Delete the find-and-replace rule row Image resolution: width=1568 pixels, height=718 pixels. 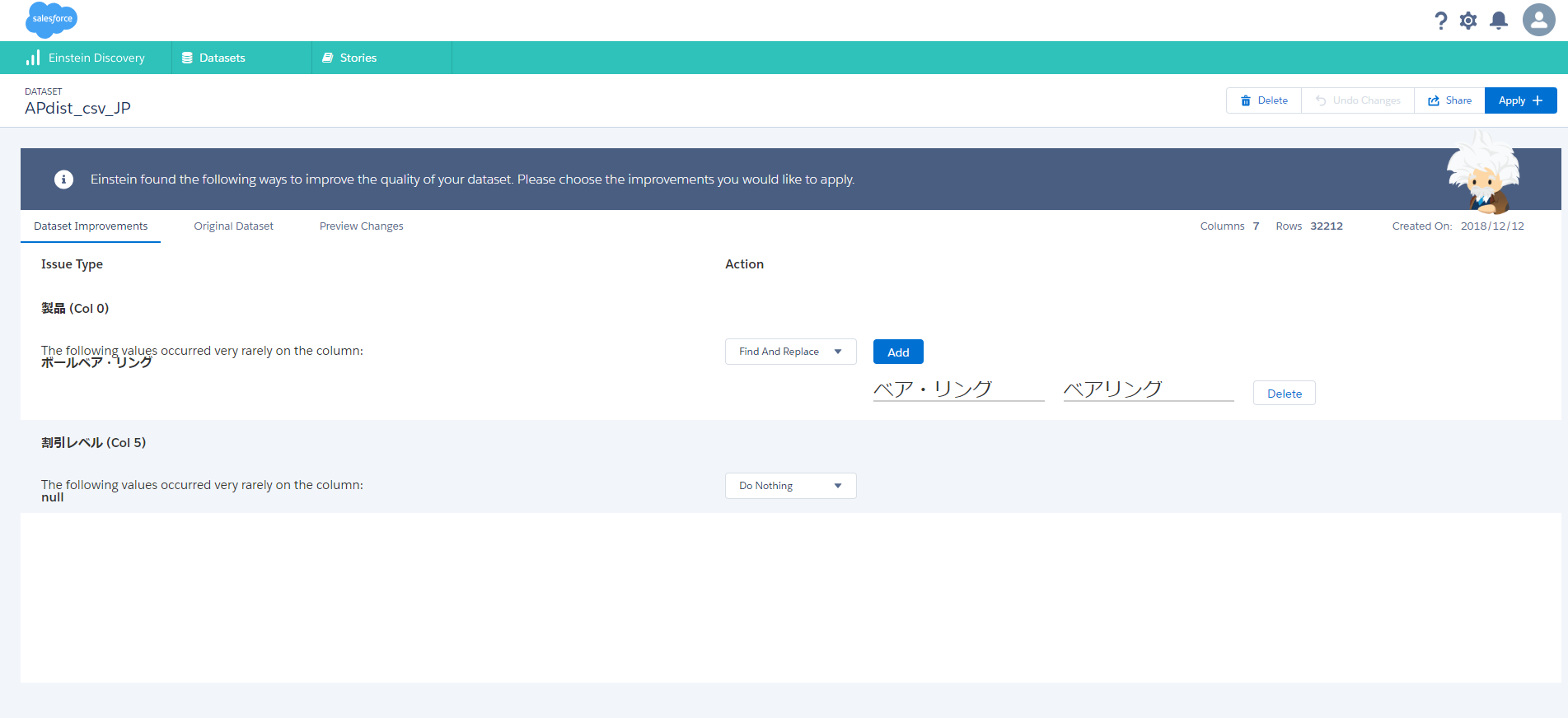[1284, 394]
